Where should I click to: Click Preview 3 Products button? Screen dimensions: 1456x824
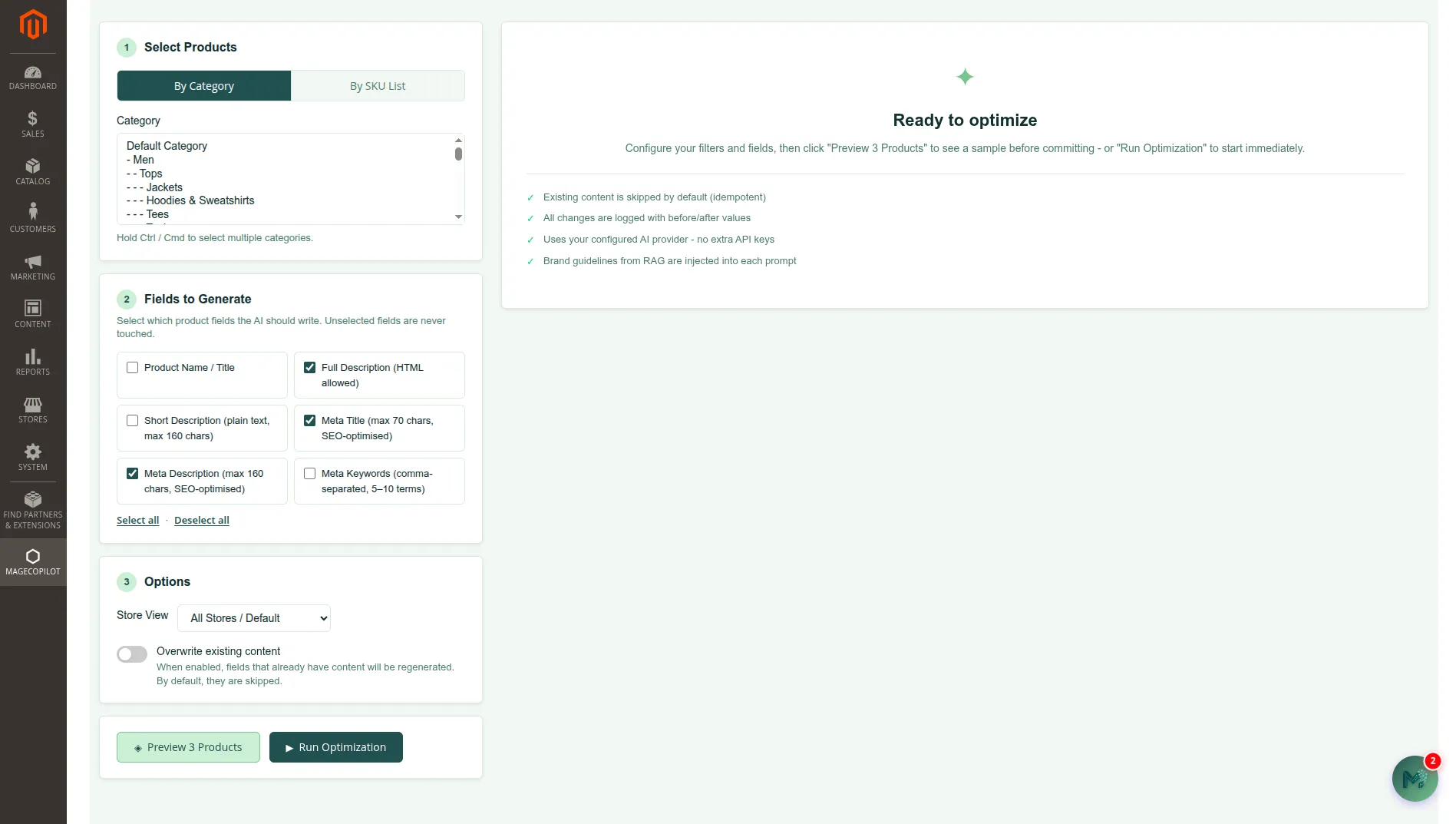(188, 747)
